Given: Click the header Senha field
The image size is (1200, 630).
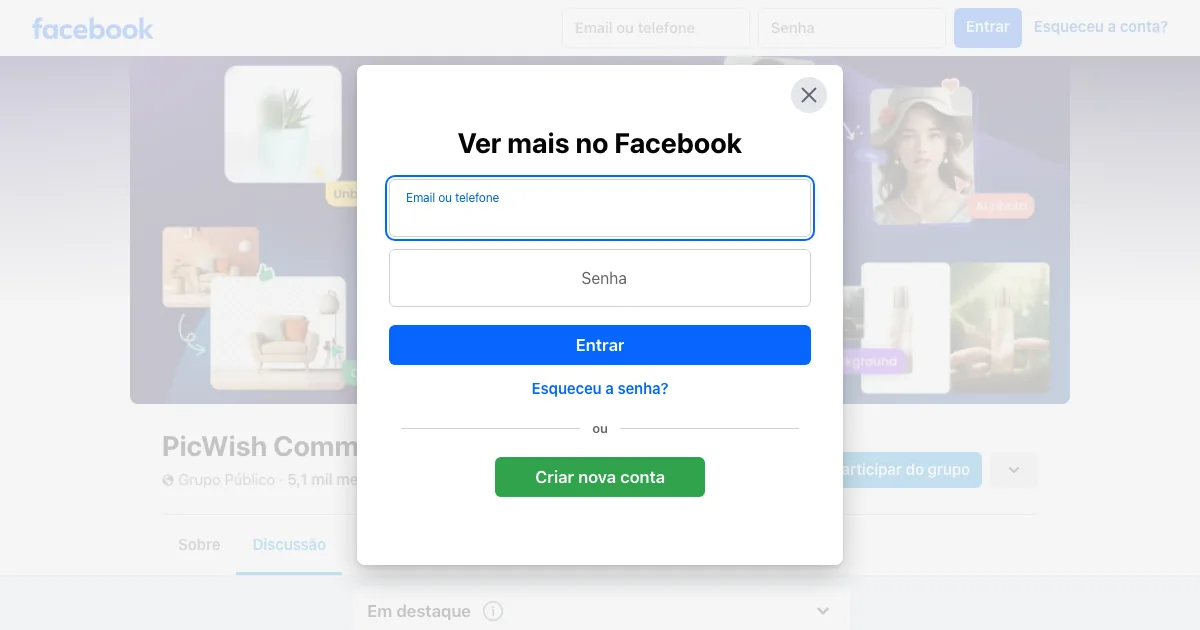Looking at the screenshot, I should 852,28.
